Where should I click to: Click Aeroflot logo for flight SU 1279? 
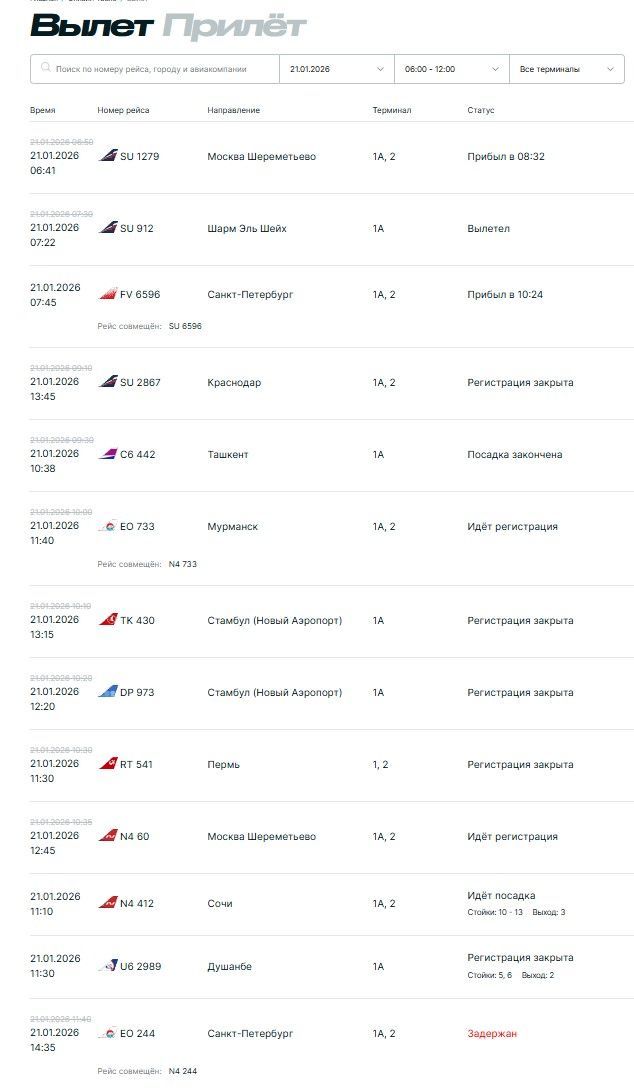pyautogui.click(x=108, y=156)
